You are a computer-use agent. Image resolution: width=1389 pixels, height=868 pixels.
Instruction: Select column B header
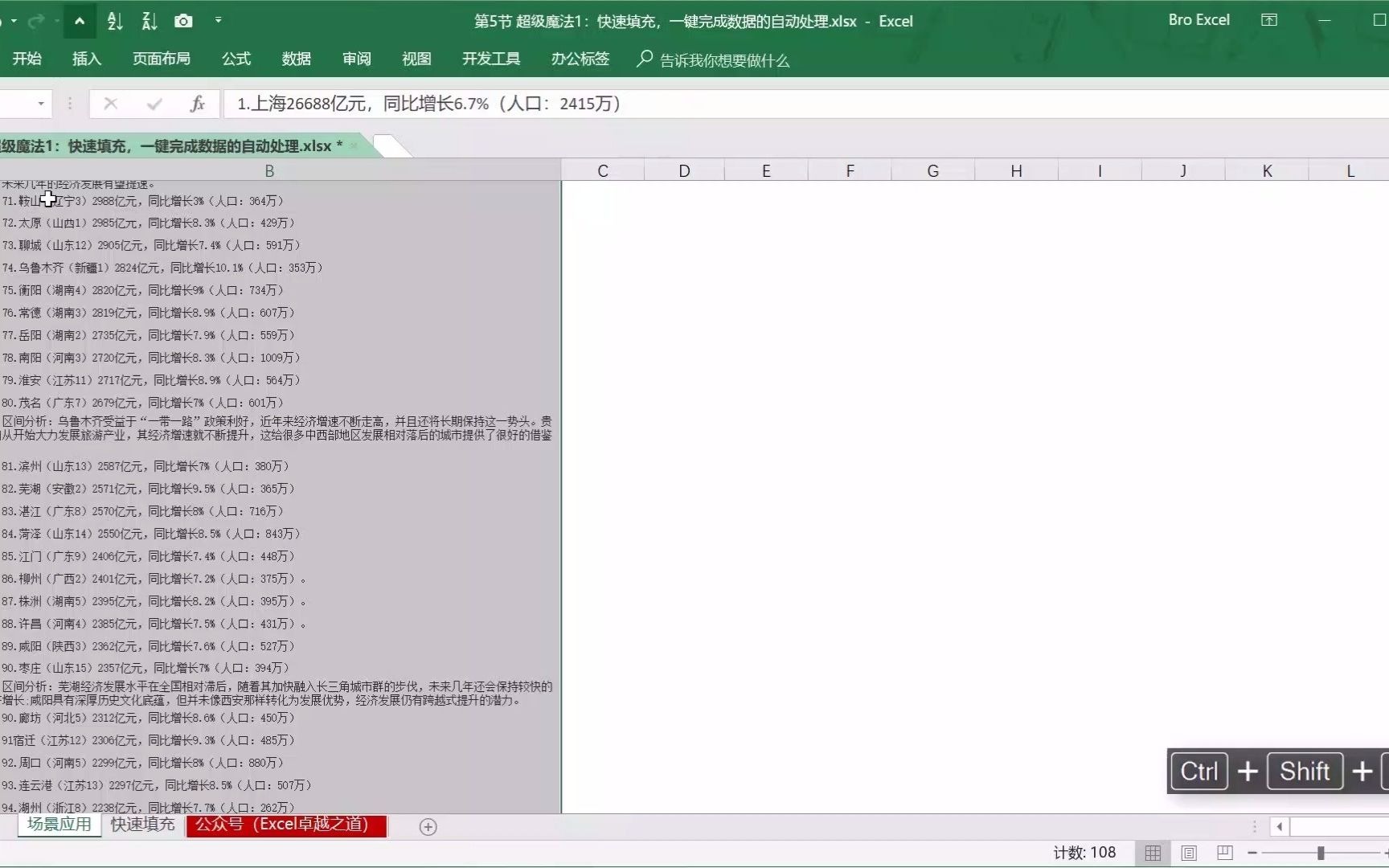[269, 170]
